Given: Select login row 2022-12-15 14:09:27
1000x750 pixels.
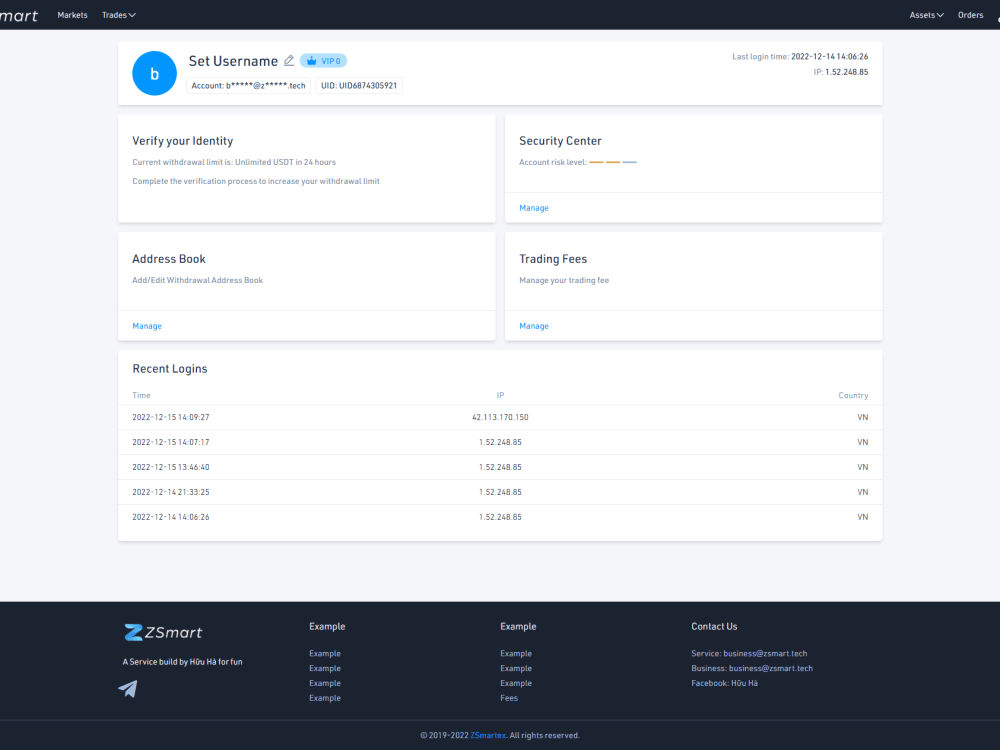Looking at the screenshot, I should [x=500, y=418].
